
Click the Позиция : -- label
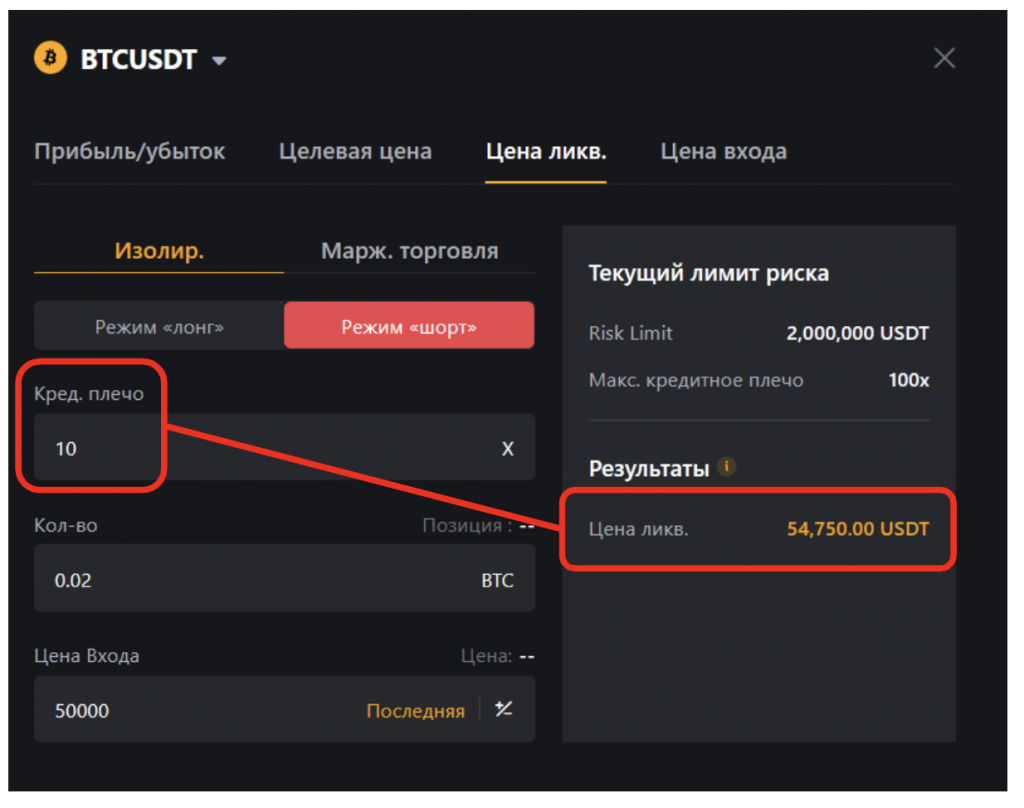tap(478, 525)
